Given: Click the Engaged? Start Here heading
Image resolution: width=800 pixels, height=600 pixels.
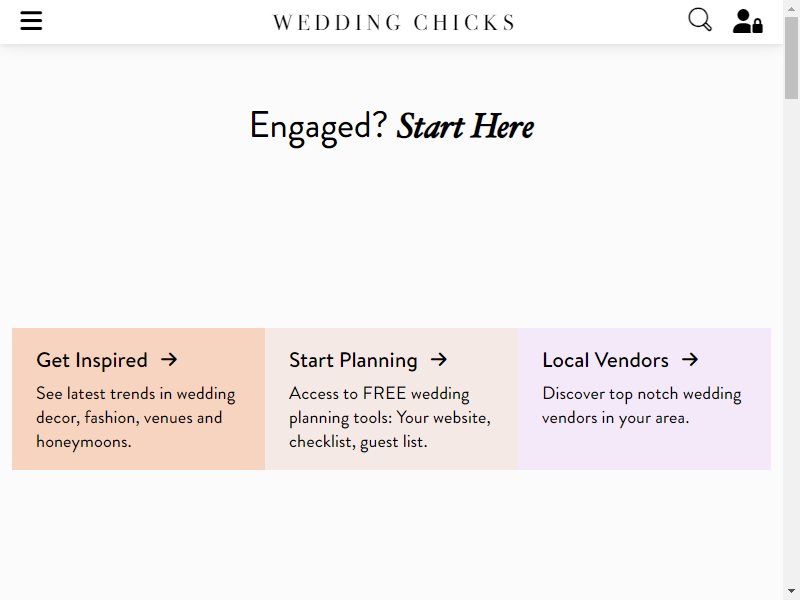Looking at the screenshot, I should (392, 126).
